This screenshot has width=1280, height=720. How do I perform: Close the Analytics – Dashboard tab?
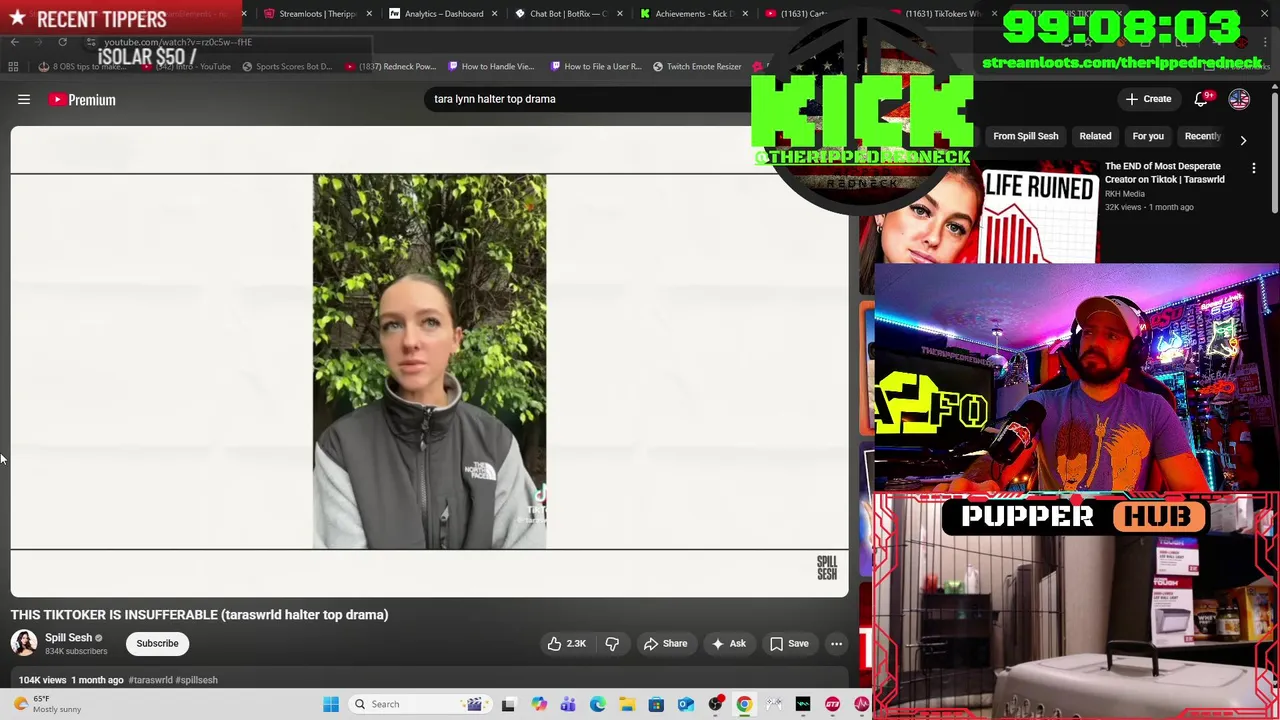(x=494, y=14)
